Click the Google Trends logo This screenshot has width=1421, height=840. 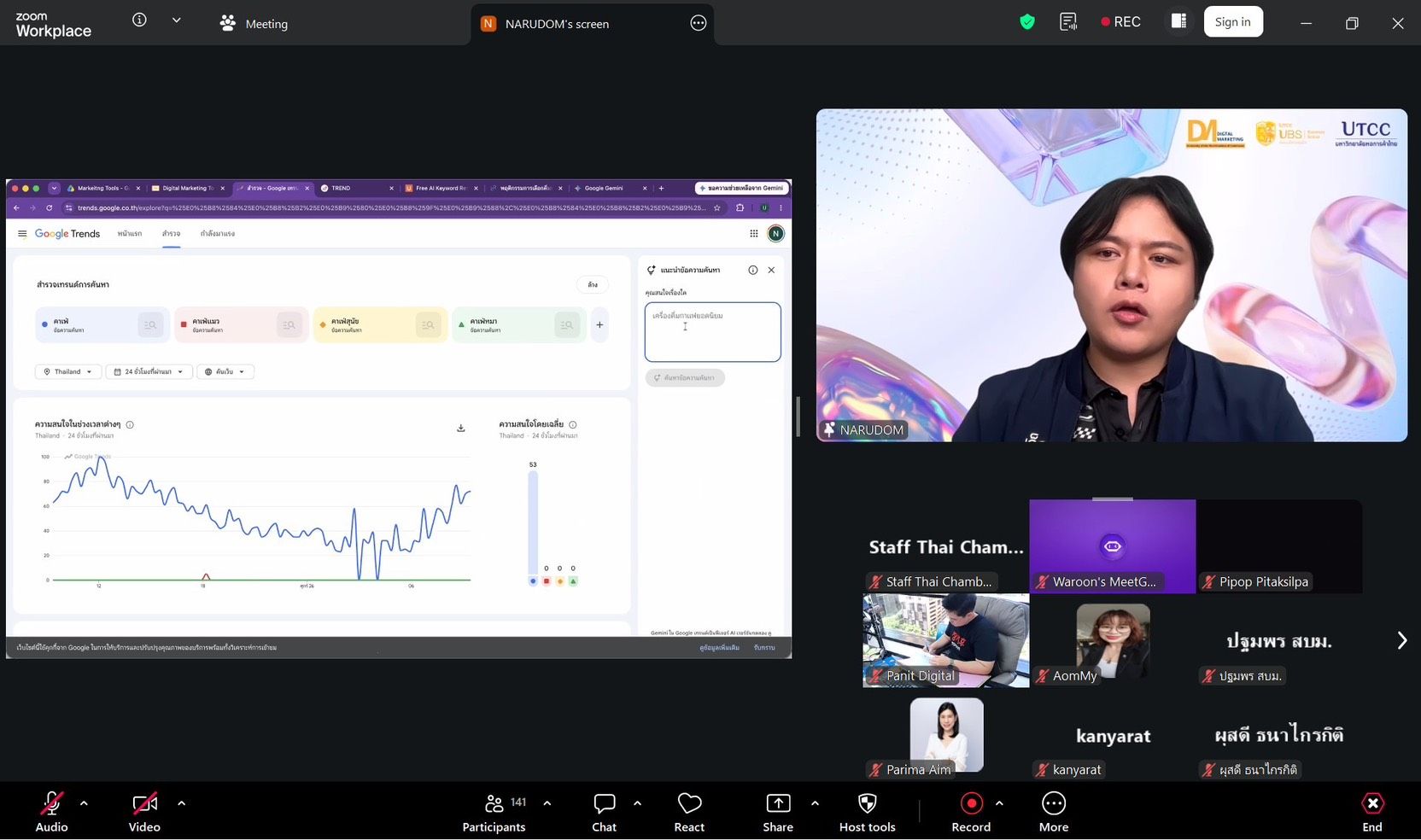(67, 233)
